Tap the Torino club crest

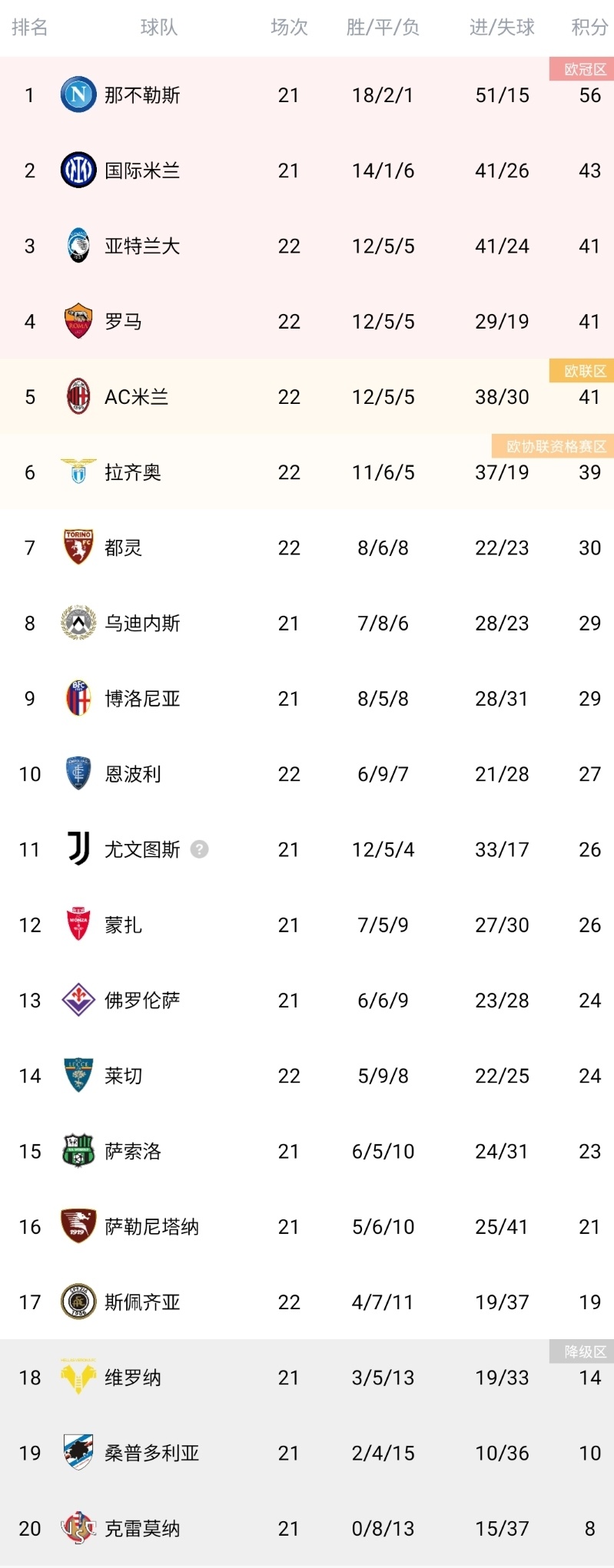(78, 547)
